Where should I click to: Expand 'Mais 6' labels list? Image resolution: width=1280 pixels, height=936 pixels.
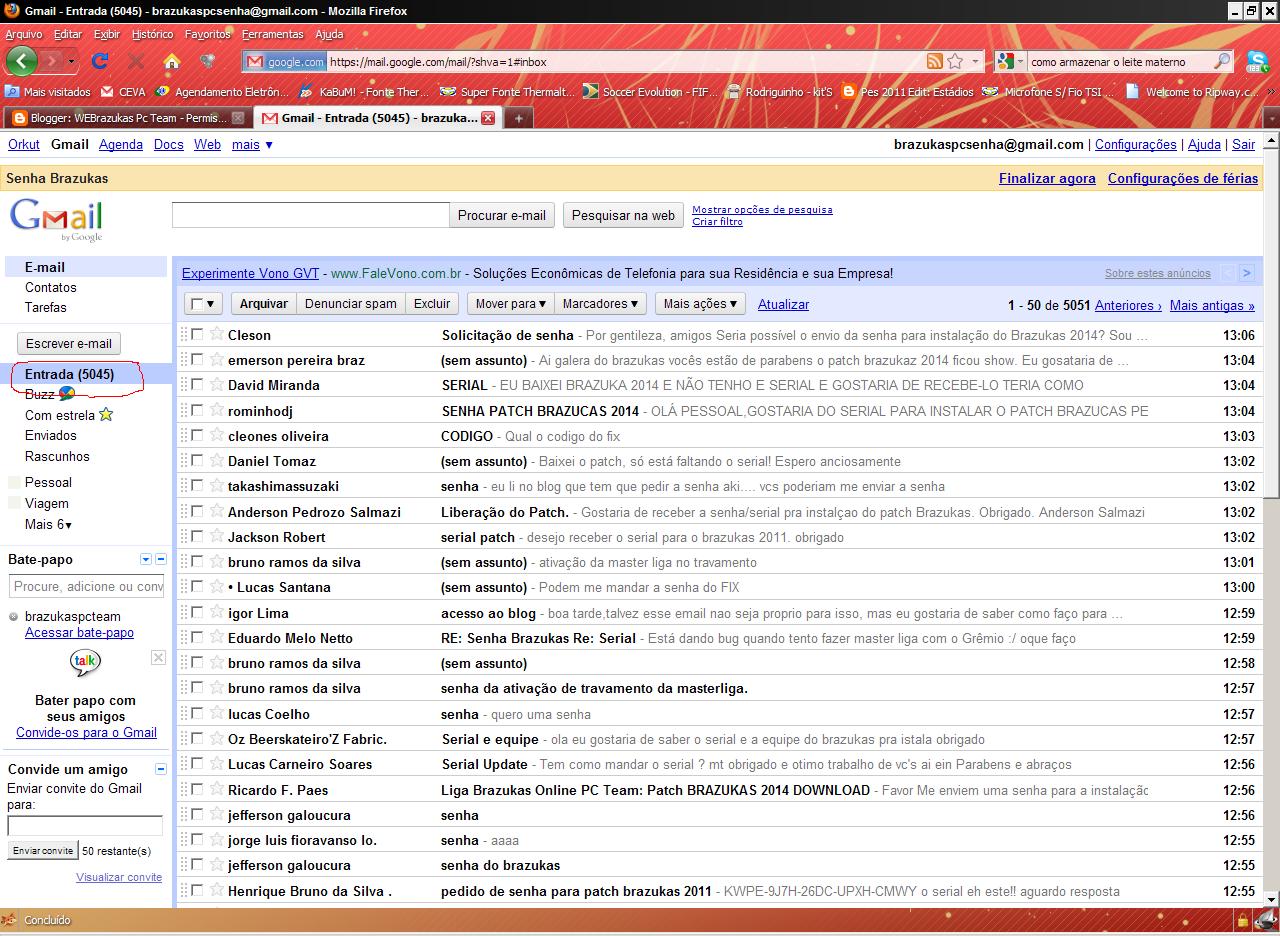[48, 524]
